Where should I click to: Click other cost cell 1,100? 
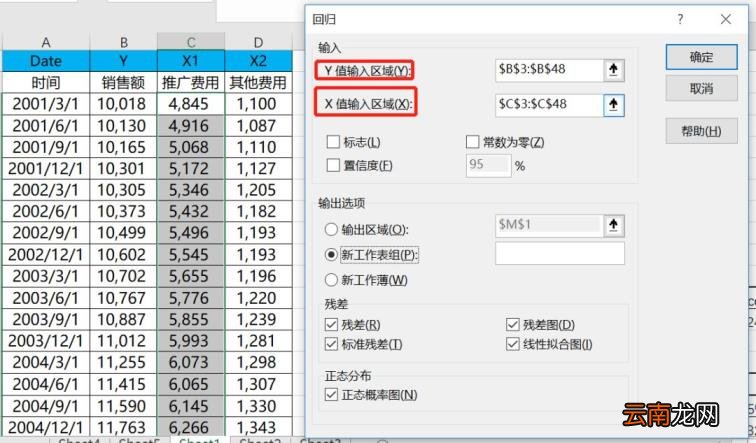click(258, 104)
